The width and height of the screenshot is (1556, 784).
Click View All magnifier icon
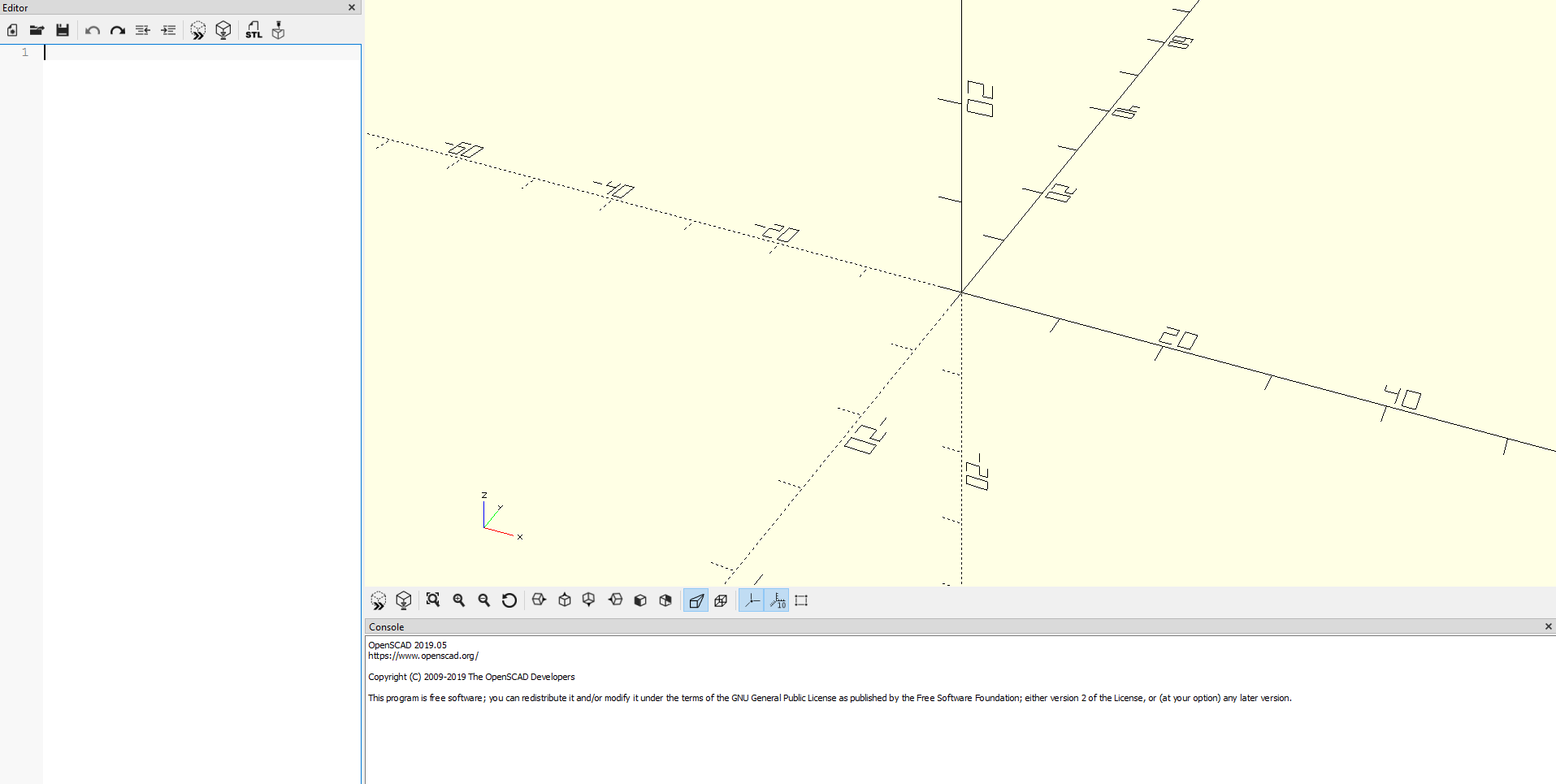[433, 600]
